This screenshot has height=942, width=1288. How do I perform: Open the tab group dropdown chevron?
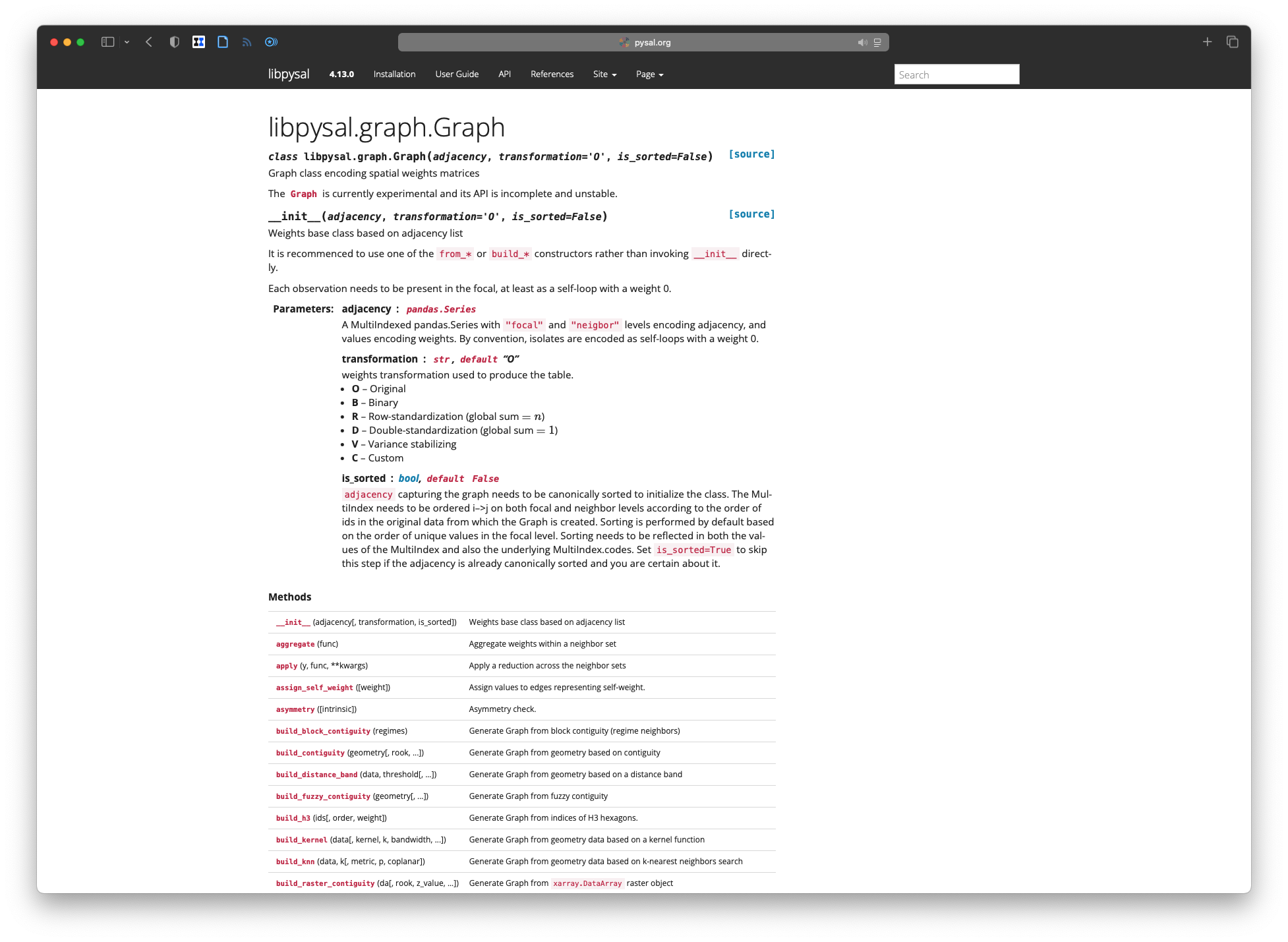coord(127,42)
